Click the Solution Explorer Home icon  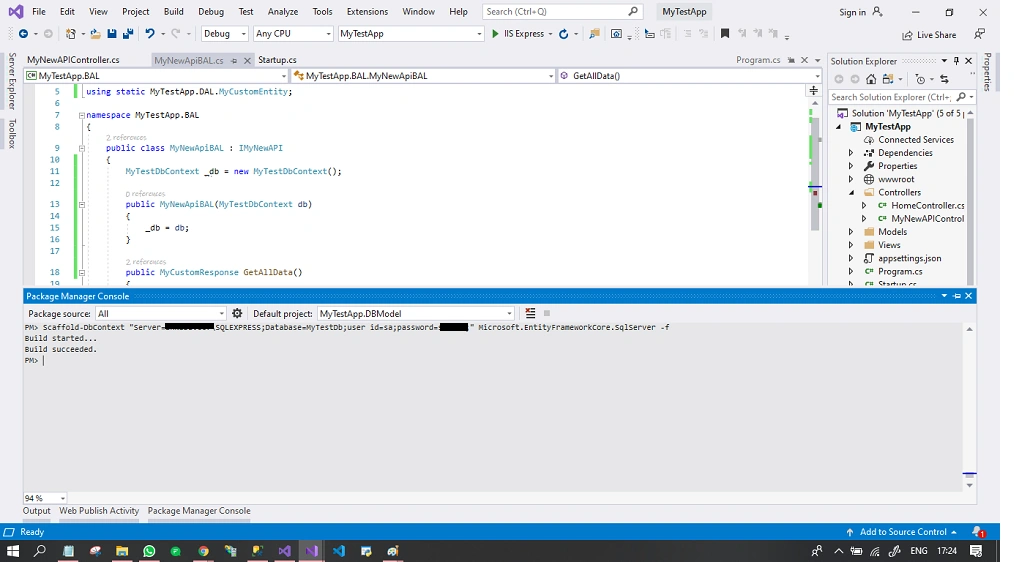[x=871, y=79]
